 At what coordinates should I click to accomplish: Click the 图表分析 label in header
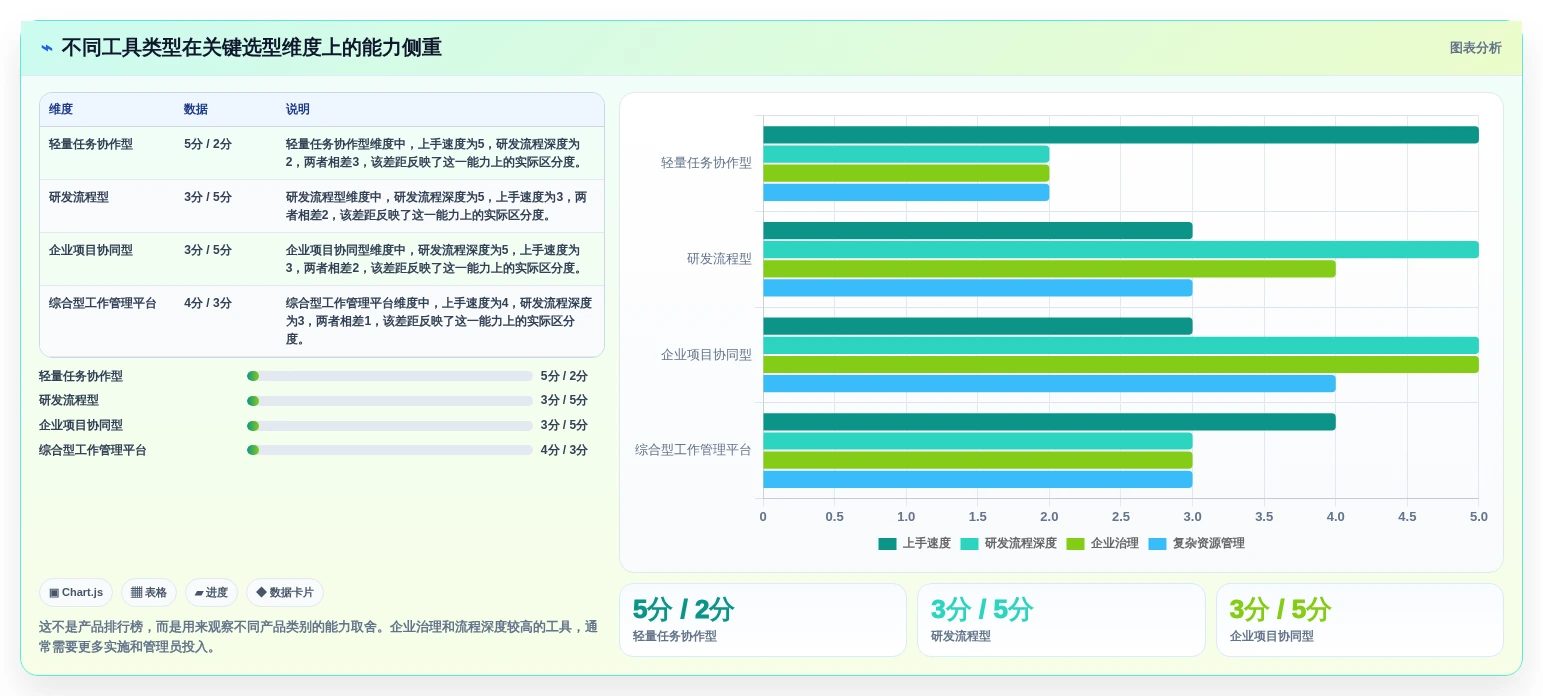pos(1475,48)
